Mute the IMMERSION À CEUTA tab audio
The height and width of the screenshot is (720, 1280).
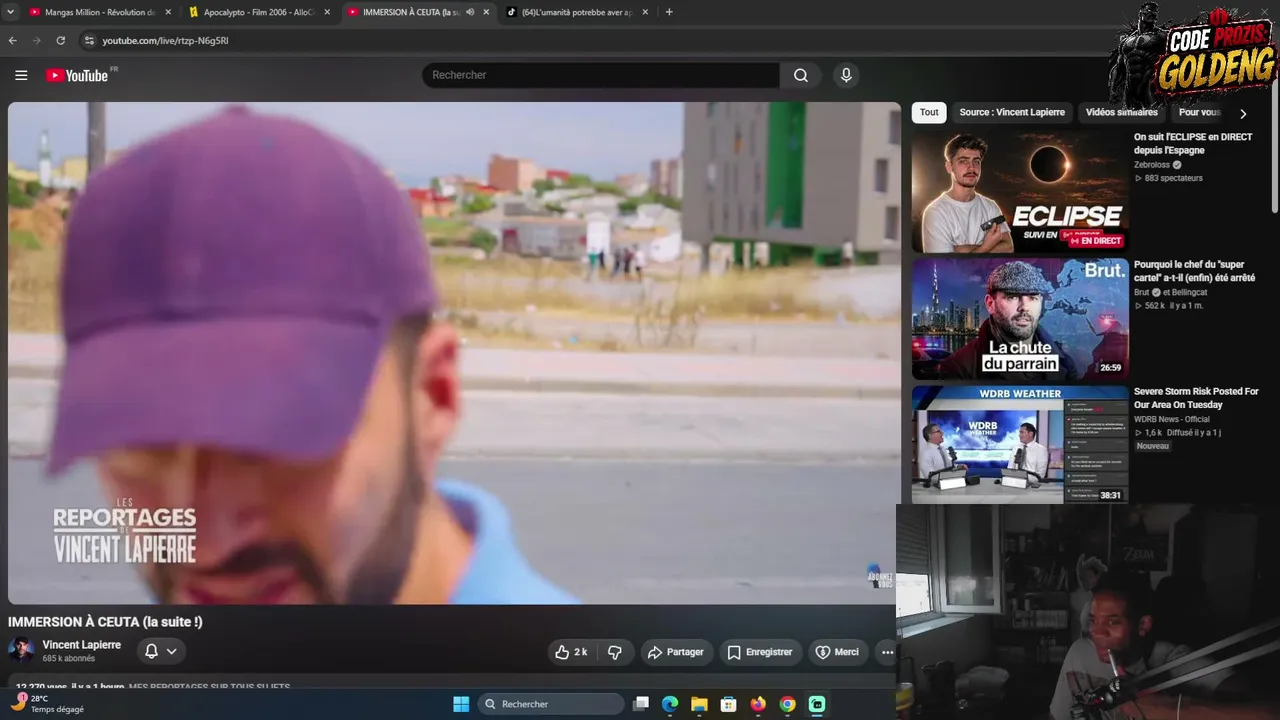pos(469,12)
